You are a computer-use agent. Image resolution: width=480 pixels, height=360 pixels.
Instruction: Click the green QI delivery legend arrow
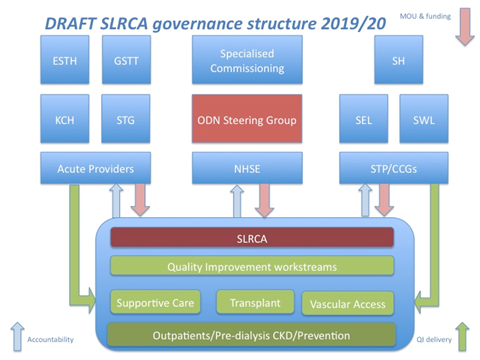point(462,337)
